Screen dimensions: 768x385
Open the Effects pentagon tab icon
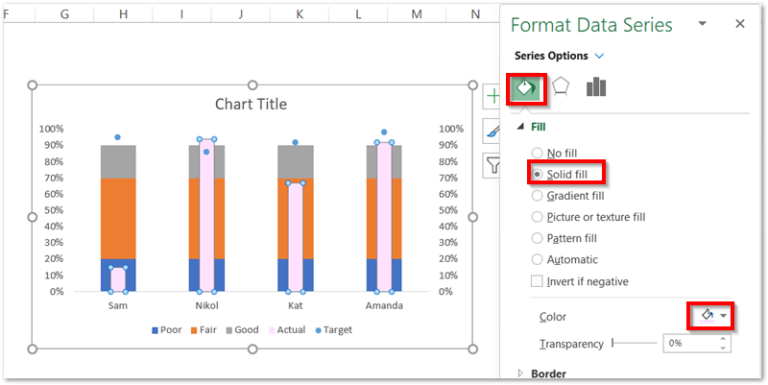click(560, 87)
